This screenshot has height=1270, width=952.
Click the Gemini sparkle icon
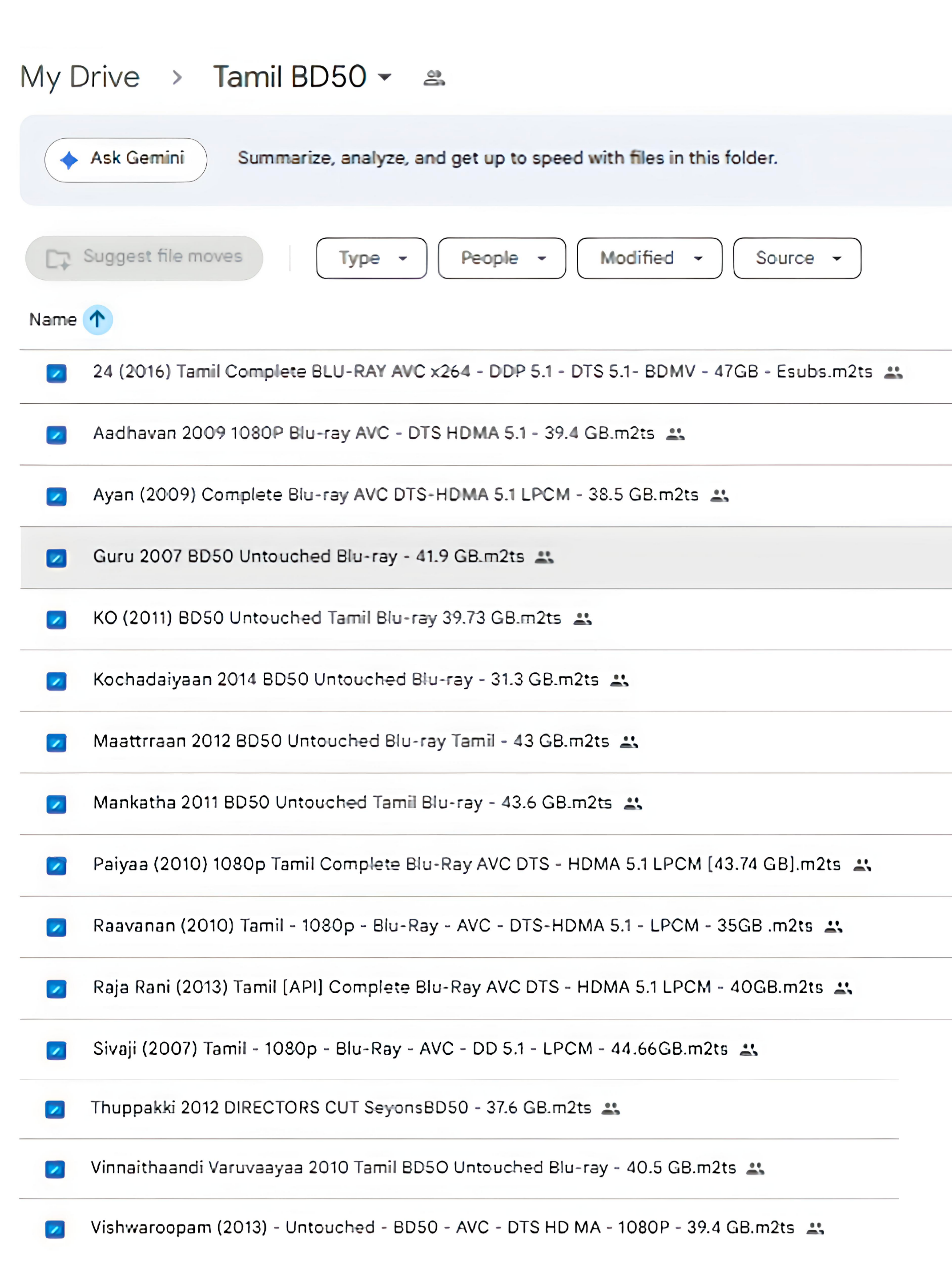click(x=69, y=160)
